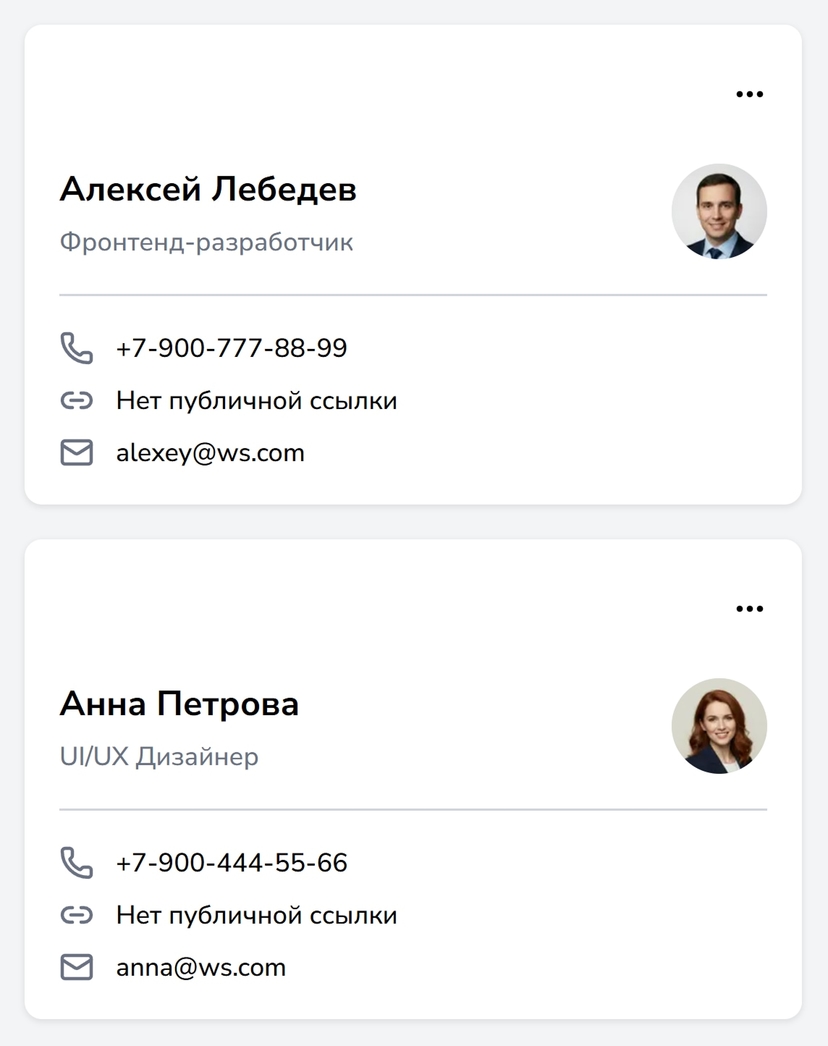Click the phone number +7-900-444-55-66
The image size is (828, 1046).
(232, 863)
